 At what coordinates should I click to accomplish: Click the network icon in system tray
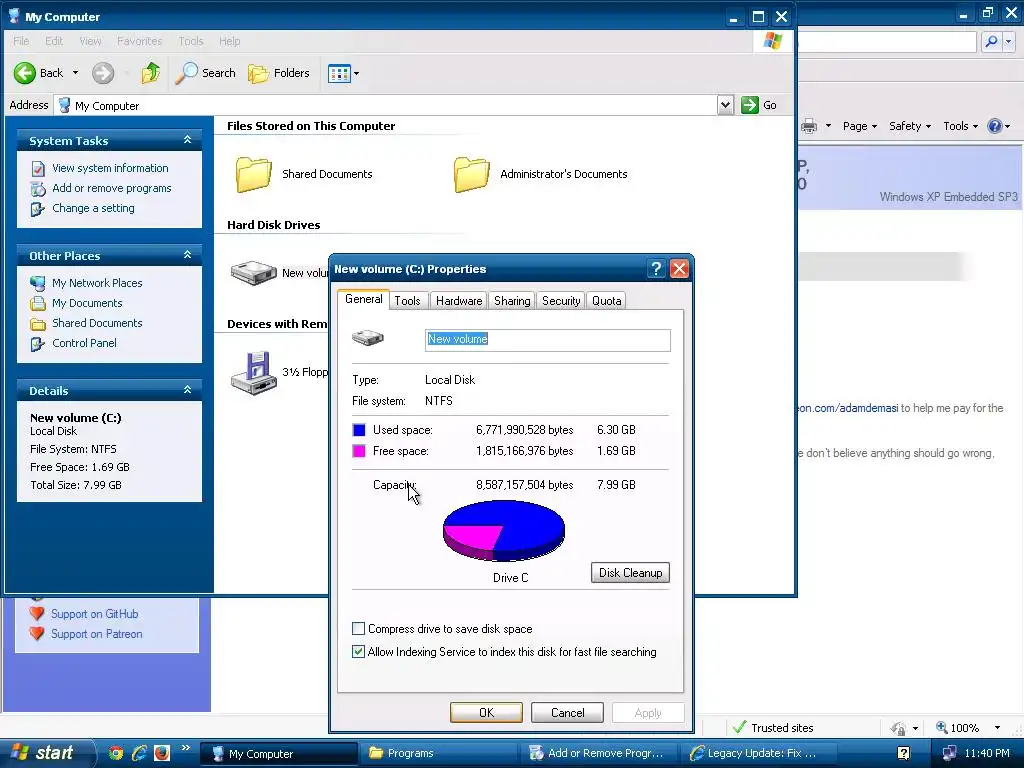point(950,753)
